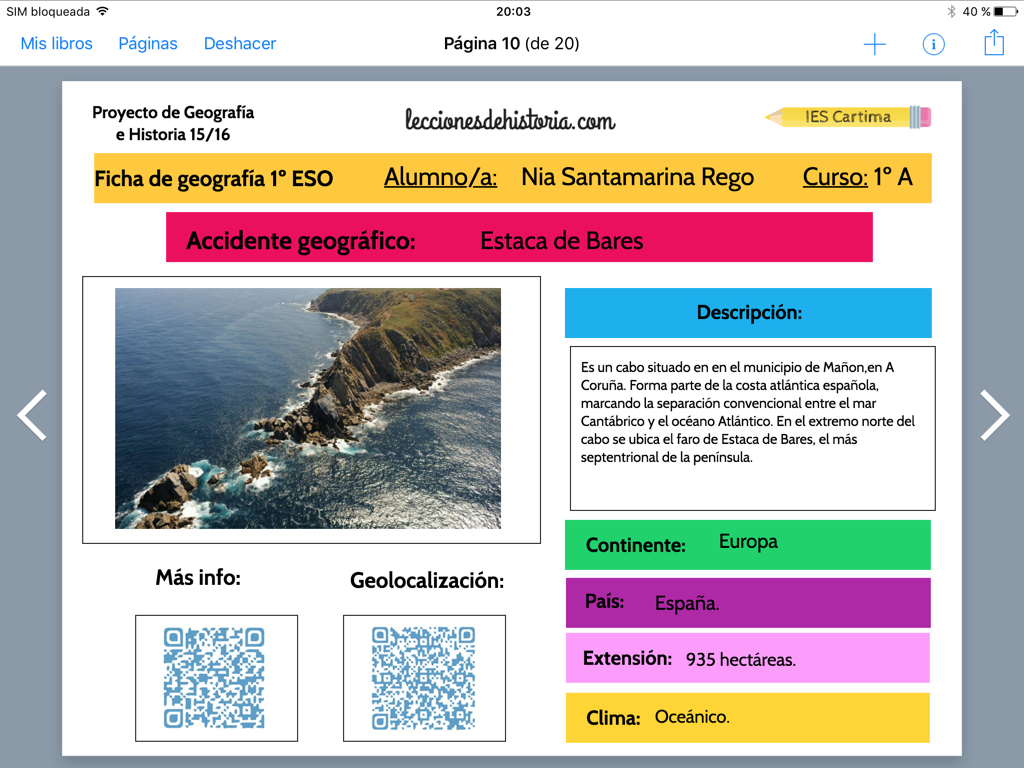Tap the description paragraph text box
The height and width of the screenshot is (768, 1024).
point(752,428)
